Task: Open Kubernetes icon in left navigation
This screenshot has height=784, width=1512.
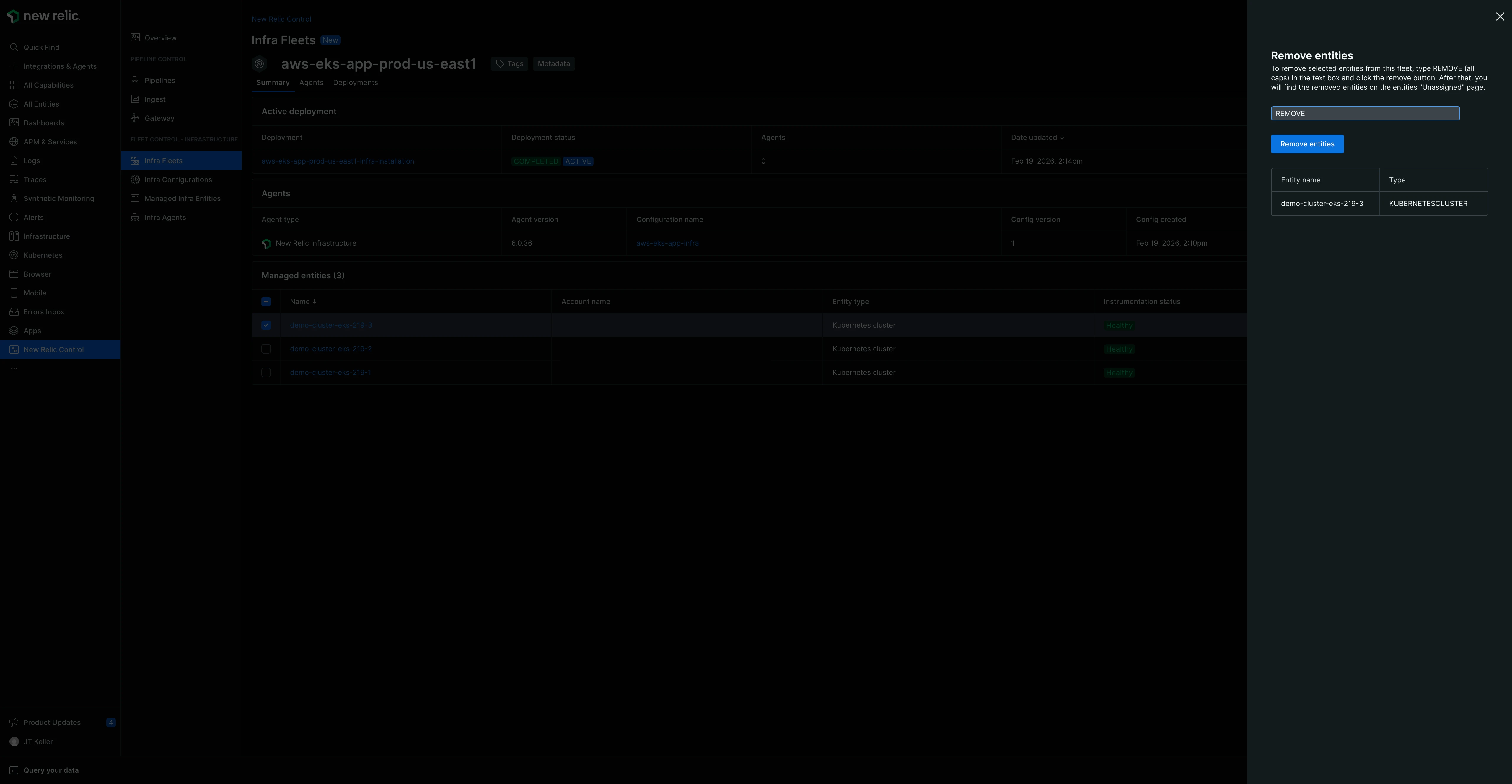Action: 14,255
